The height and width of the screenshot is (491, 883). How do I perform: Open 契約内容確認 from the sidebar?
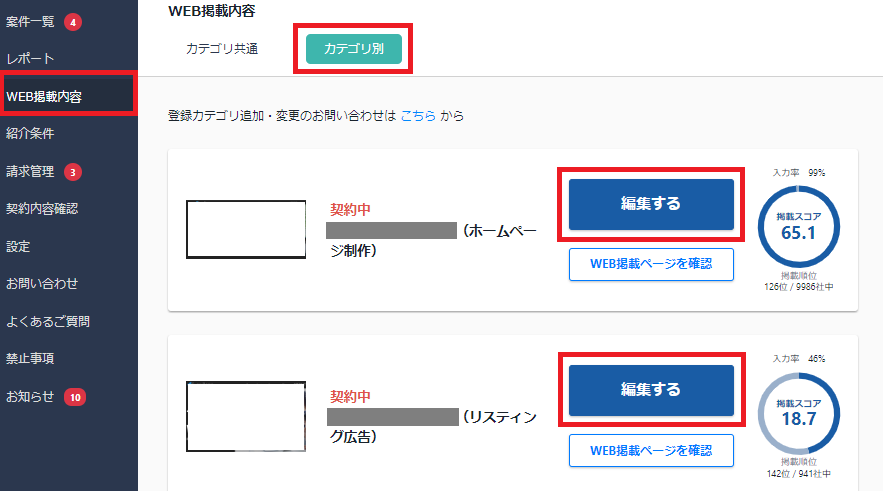point(42,209)
